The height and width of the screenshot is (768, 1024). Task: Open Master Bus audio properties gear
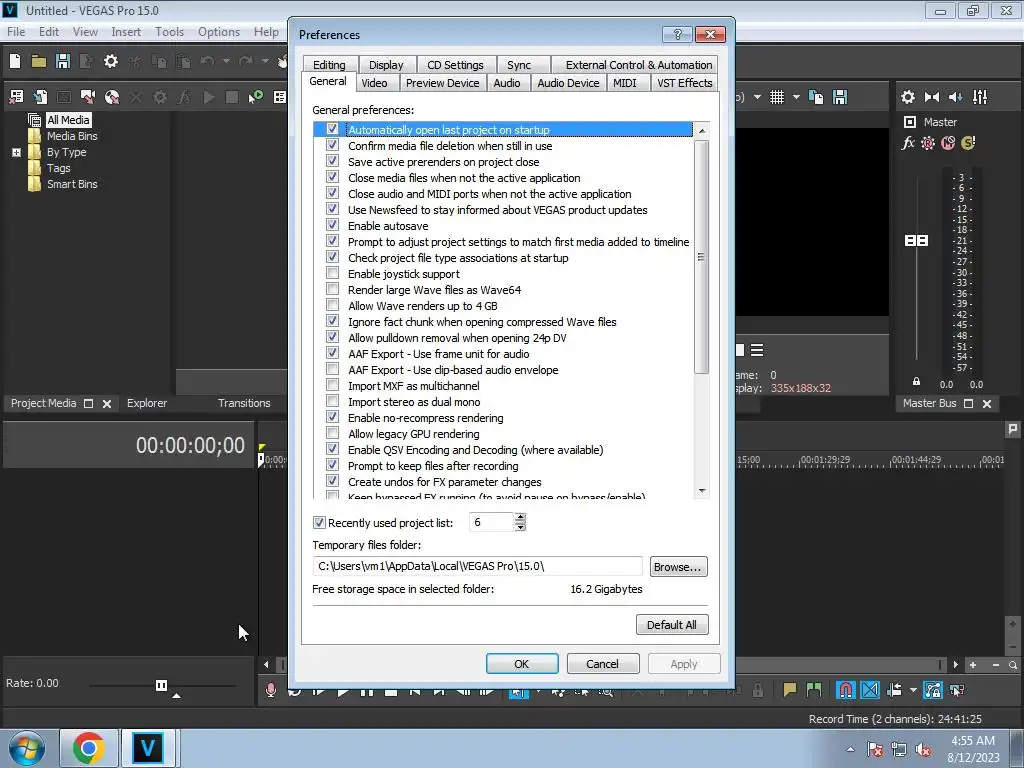908,97
